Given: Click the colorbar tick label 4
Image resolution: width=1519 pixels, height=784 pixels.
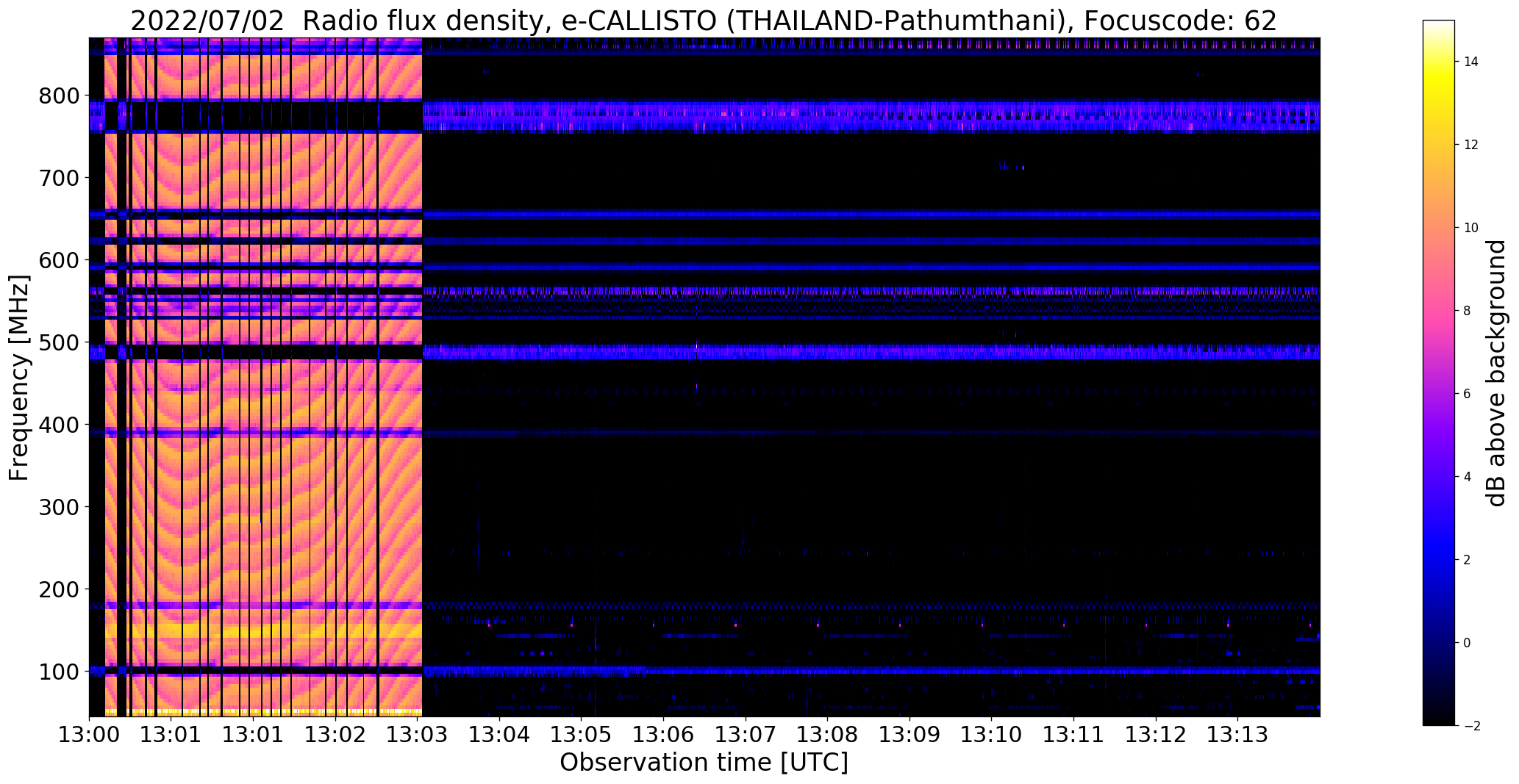Looking at the screenshot, I should (x=1467, y=477).
